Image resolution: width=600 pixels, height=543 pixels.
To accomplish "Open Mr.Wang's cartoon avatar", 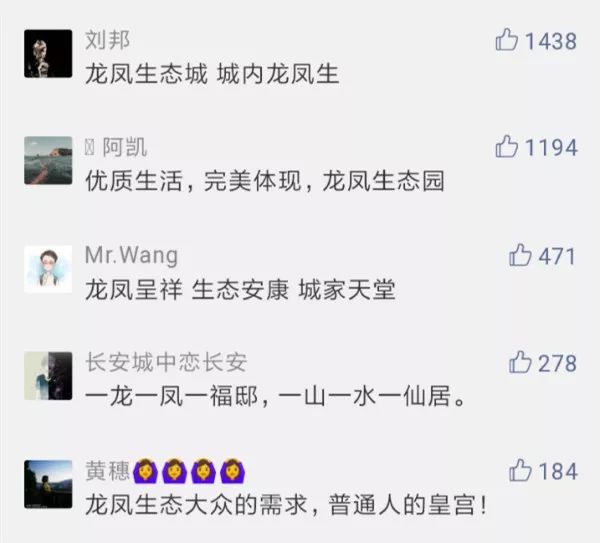I will pos(48,269).
